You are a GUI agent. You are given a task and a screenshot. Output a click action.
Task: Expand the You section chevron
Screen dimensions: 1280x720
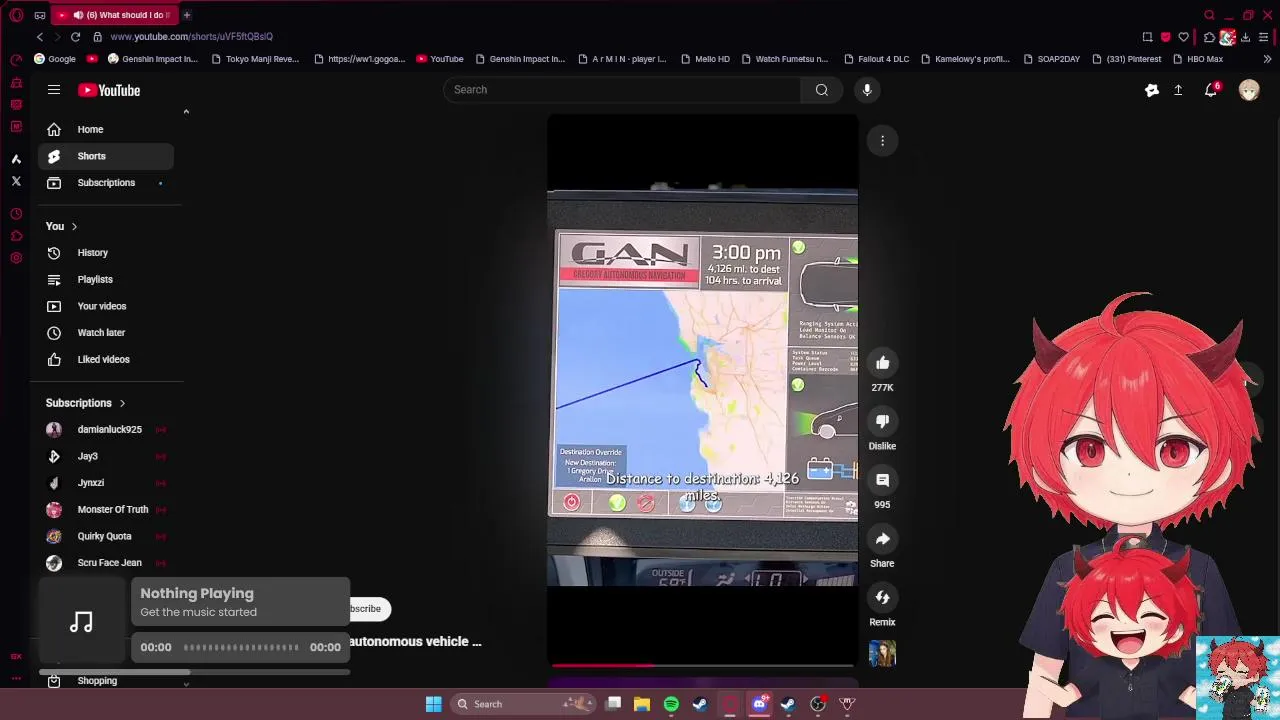click(x=74, y=227)
